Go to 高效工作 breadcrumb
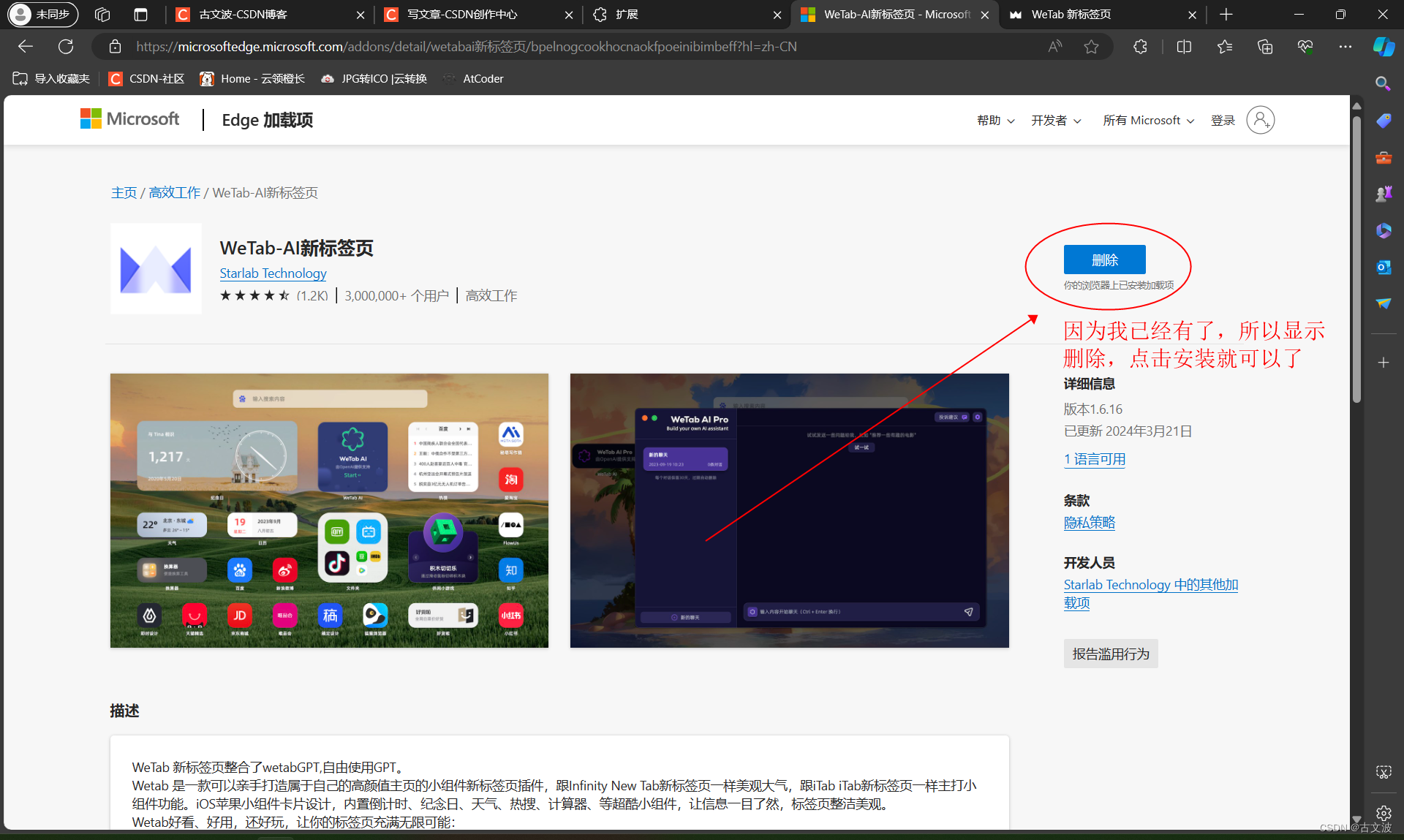The width and height of the screenshot is (1404, 840). pyautogui.click(x=174, y=192)
